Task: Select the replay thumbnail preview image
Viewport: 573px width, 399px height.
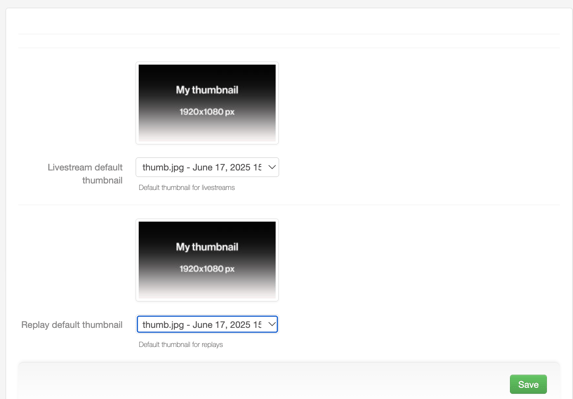Action: click(x=207, y=260)
